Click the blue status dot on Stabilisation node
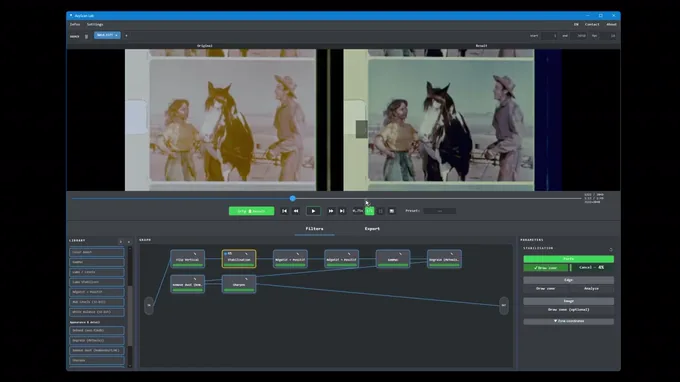 click(226, 254)
